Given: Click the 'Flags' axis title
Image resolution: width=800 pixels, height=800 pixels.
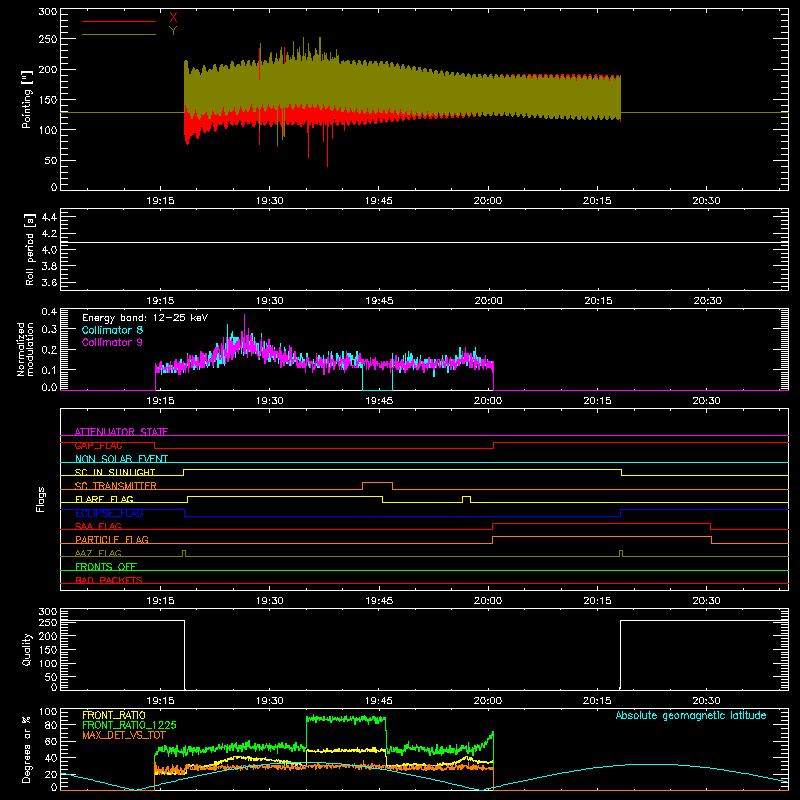Looking at the screenshot, I should pos(40,499).
